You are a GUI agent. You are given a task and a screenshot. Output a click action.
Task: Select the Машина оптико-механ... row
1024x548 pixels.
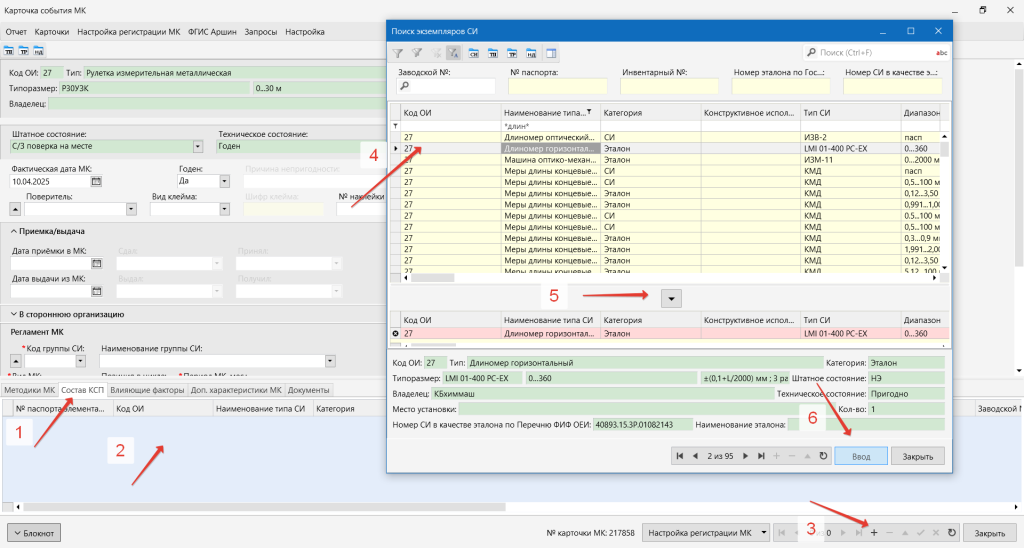point(666,160)
